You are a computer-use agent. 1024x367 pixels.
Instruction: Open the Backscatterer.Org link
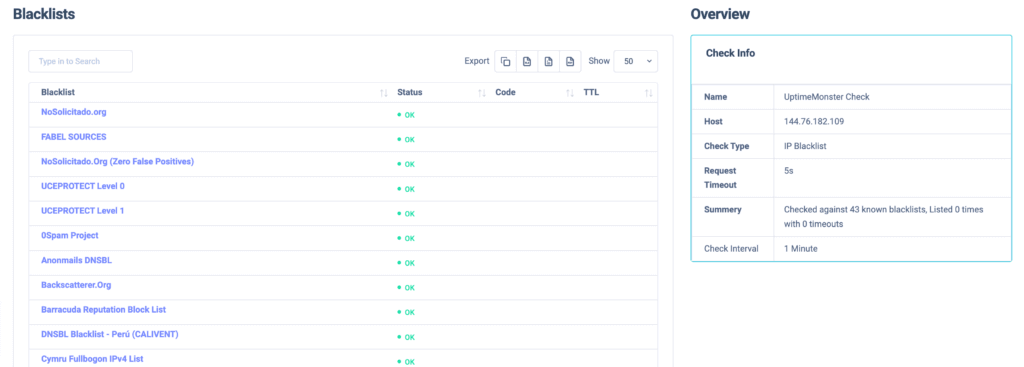point(76,285)
